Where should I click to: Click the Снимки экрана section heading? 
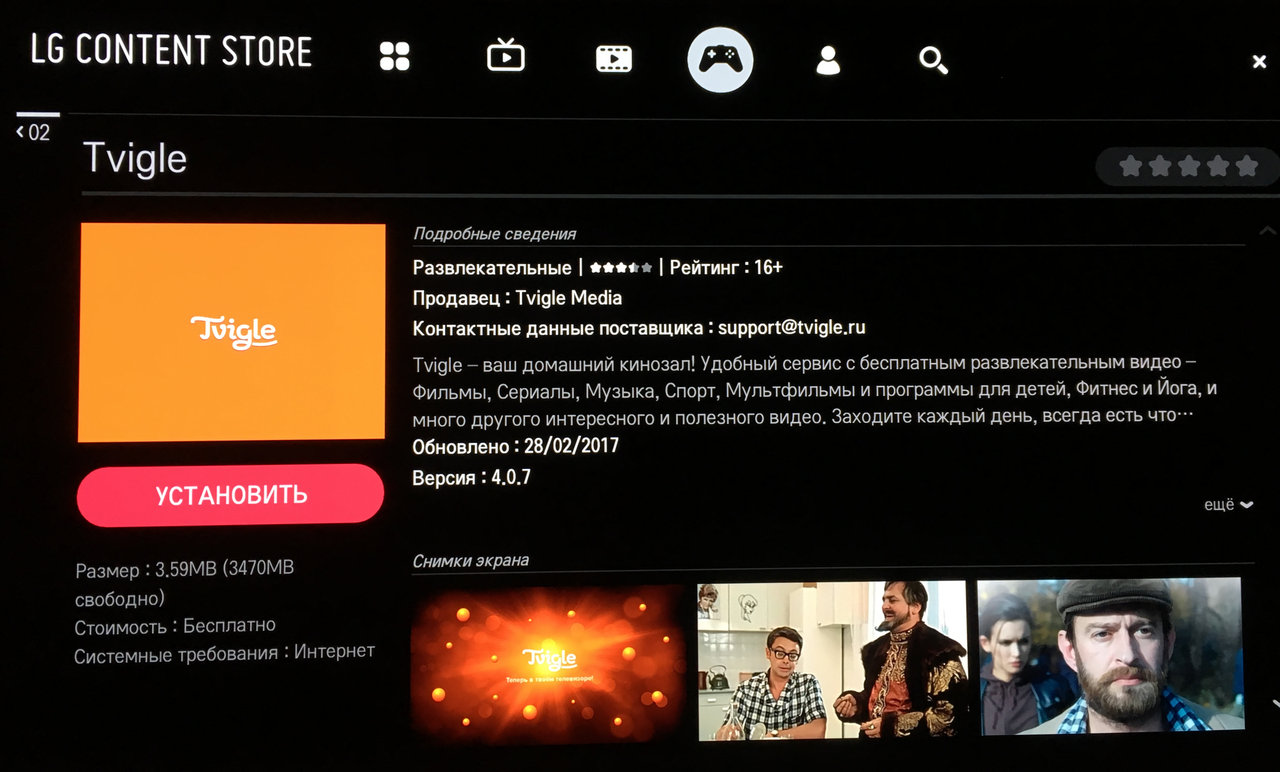pyautogui.click(x=471, y=561)
